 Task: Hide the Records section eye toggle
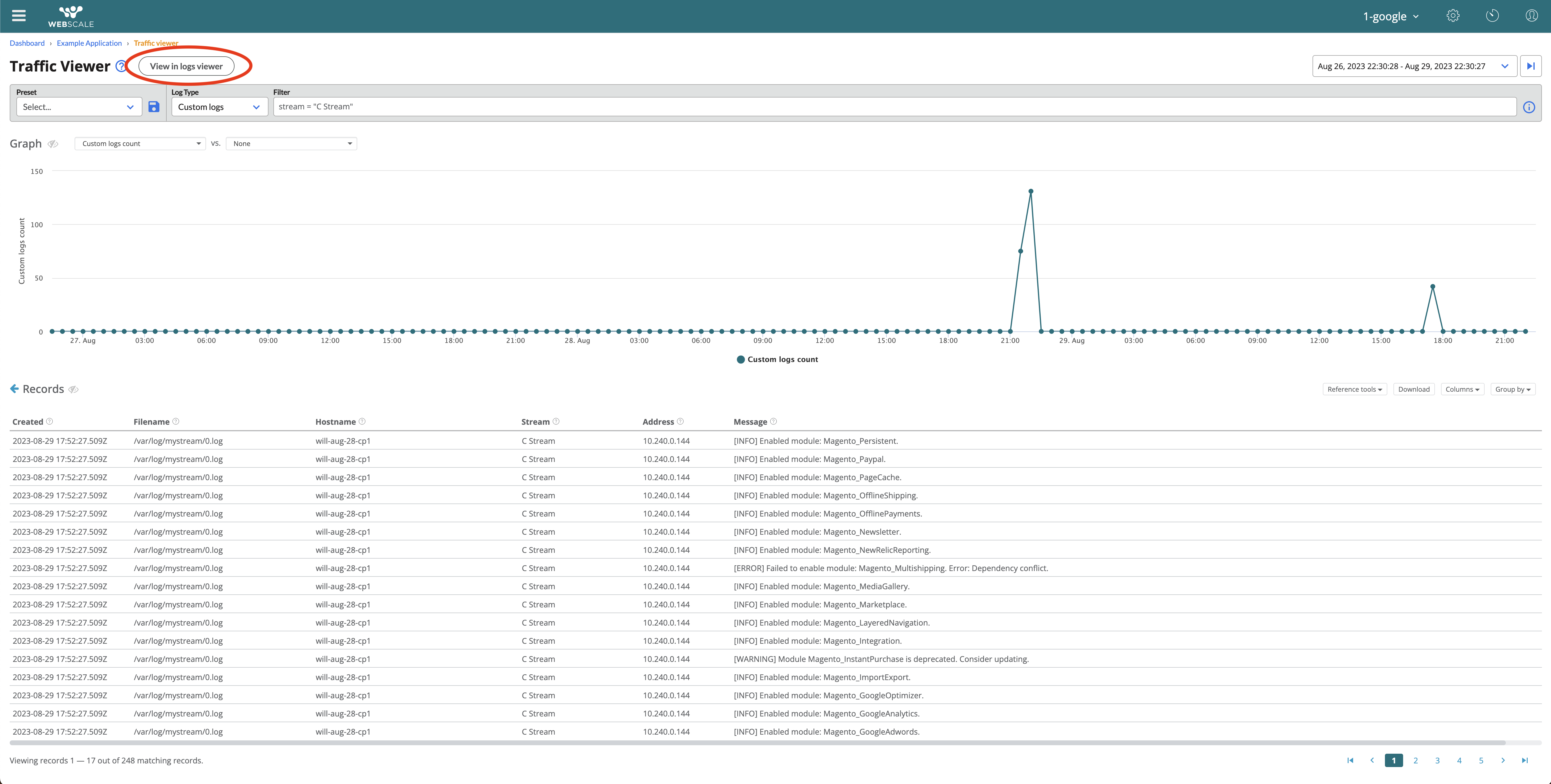[x=73, y=389]
